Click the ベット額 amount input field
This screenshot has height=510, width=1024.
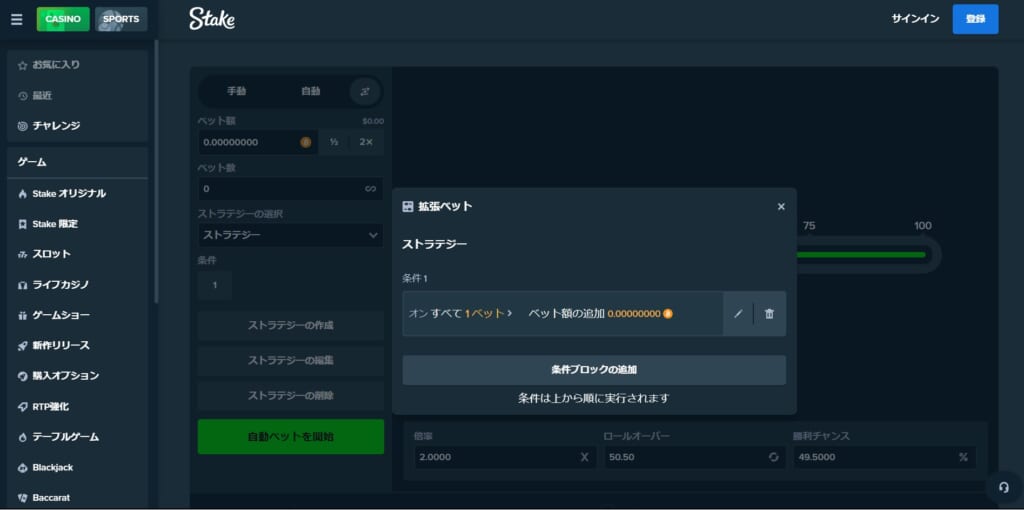(258, 142)
